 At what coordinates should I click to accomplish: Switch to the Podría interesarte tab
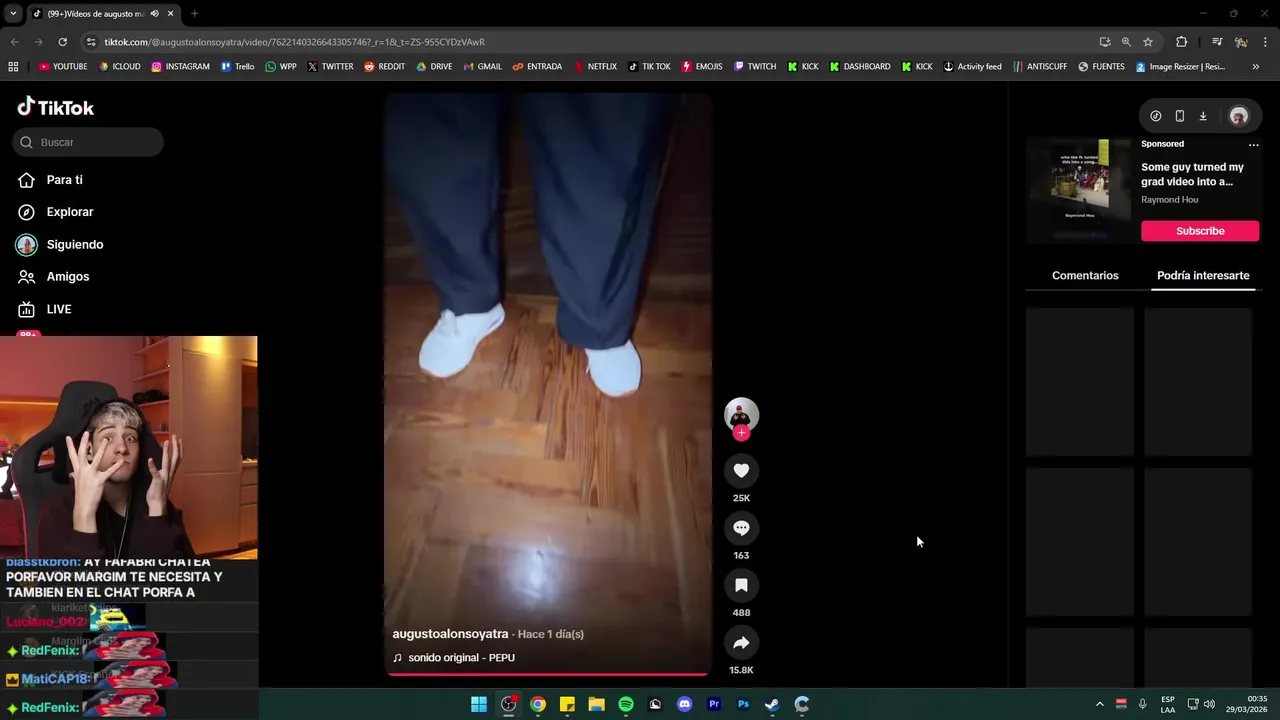tap(1203, 275)
